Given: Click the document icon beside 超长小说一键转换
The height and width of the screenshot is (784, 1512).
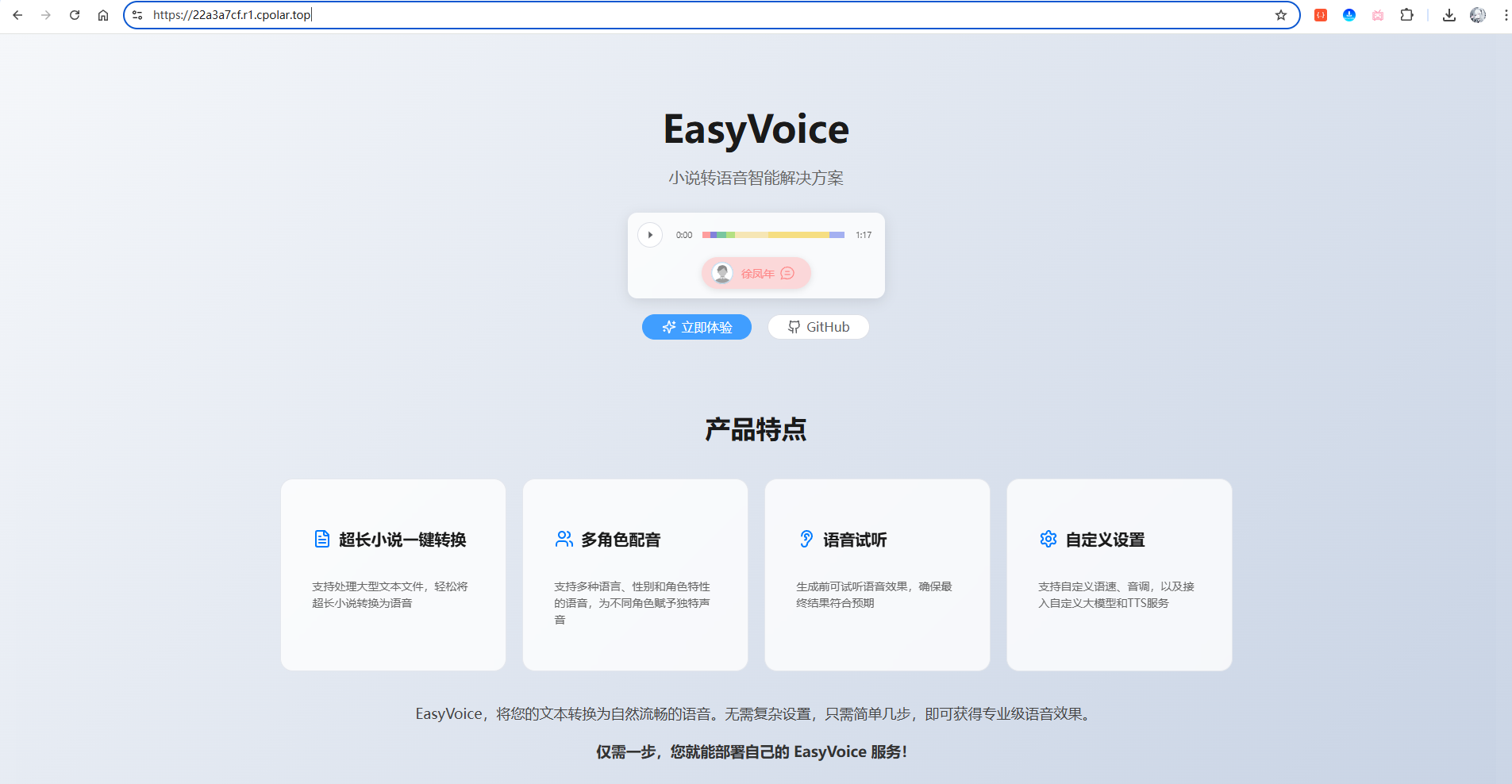Looking at the screenshot, I should [x=322, y=540].
